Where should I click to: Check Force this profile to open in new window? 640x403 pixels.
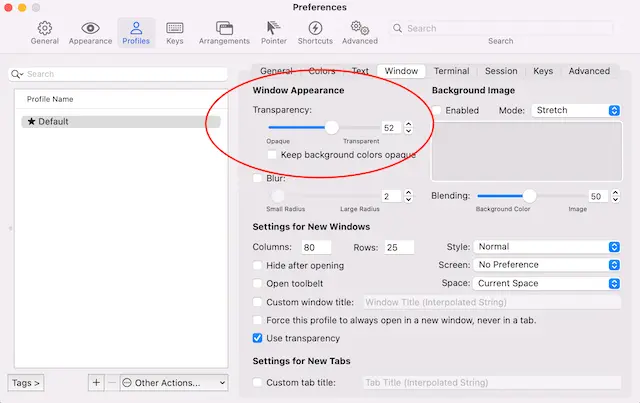[x=257, y=320]
